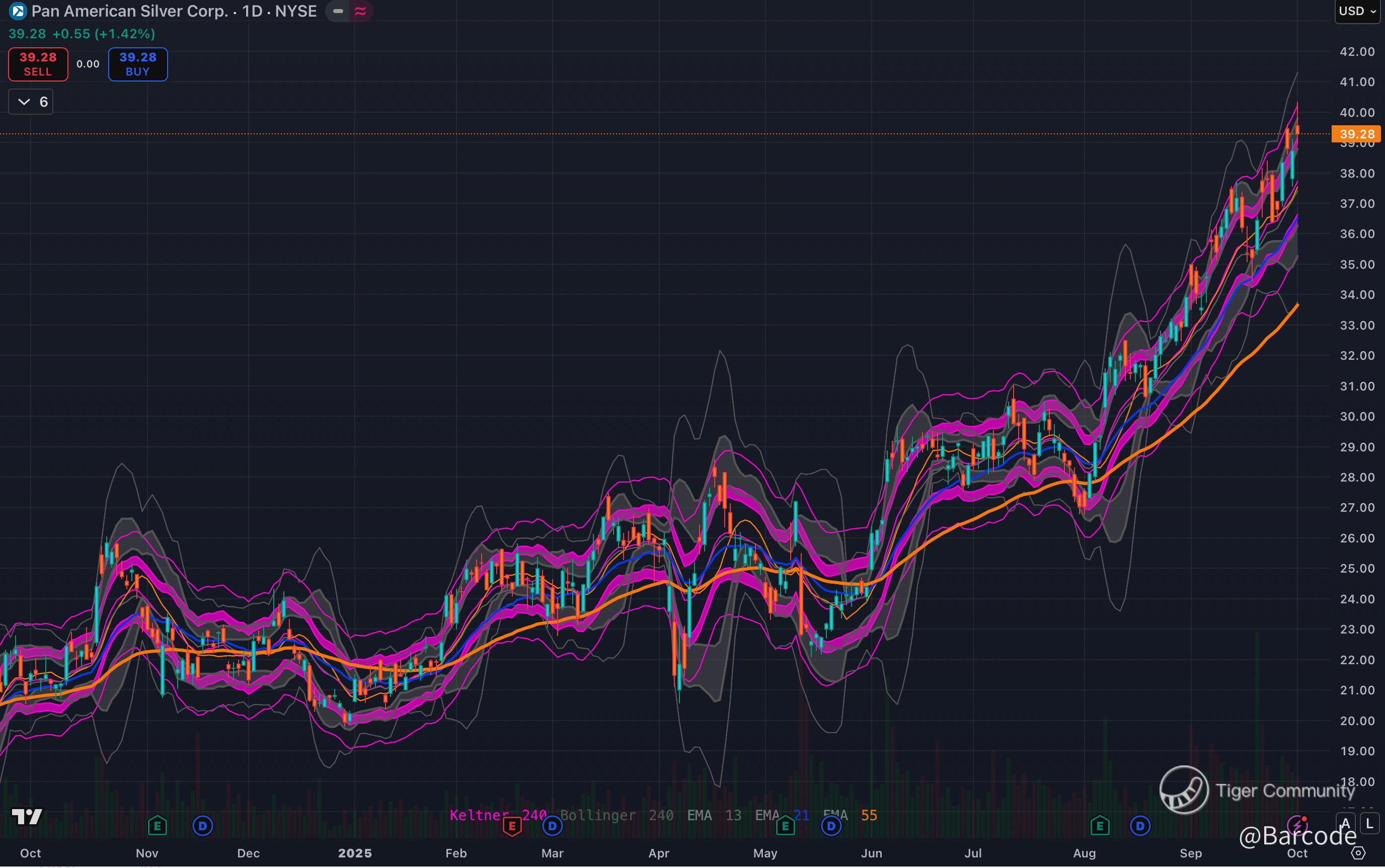1385x868 pixels.
Task: Toggle log scale with the L button
Action: 1369,824
